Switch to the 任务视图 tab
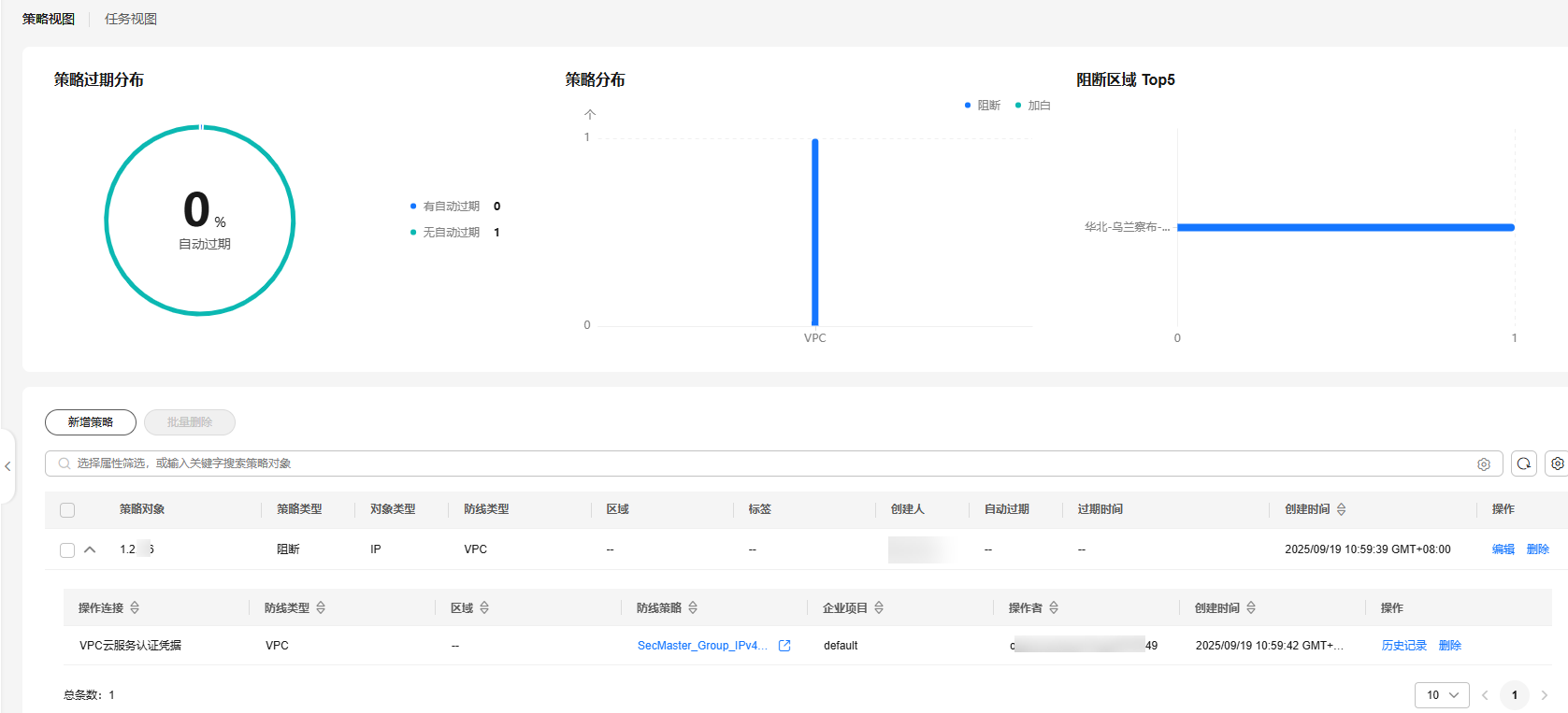The image size is (1568, 713). 131,19
